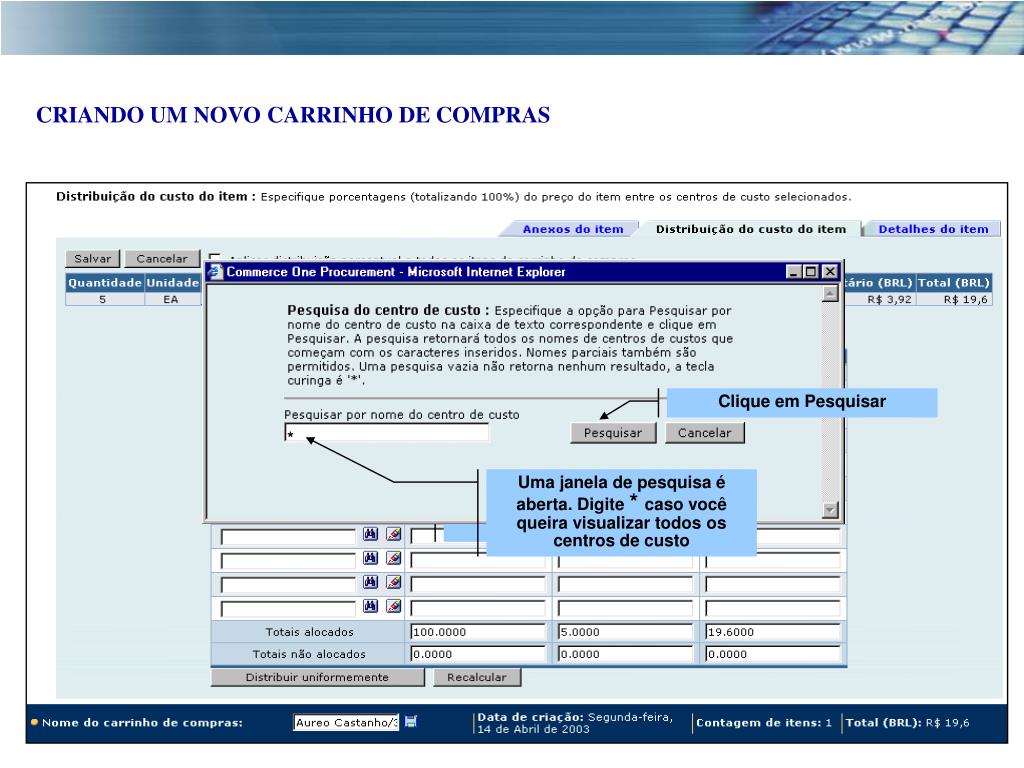Click the Unidade column header
This screenshot has height=768, width=1024.
172,283
